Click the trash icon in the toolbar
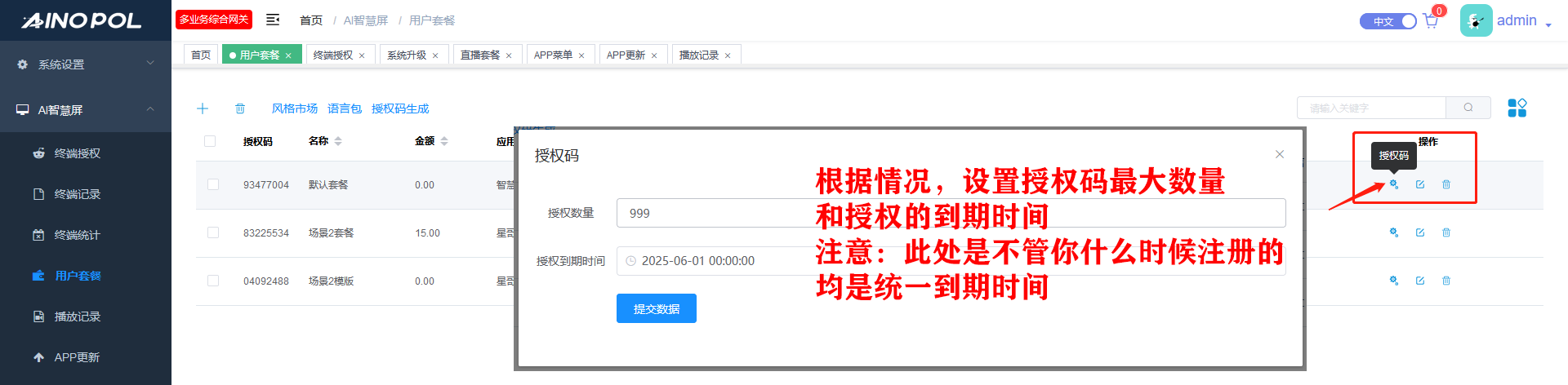This screenshot has height=385, width=1568. coord(240,108)
